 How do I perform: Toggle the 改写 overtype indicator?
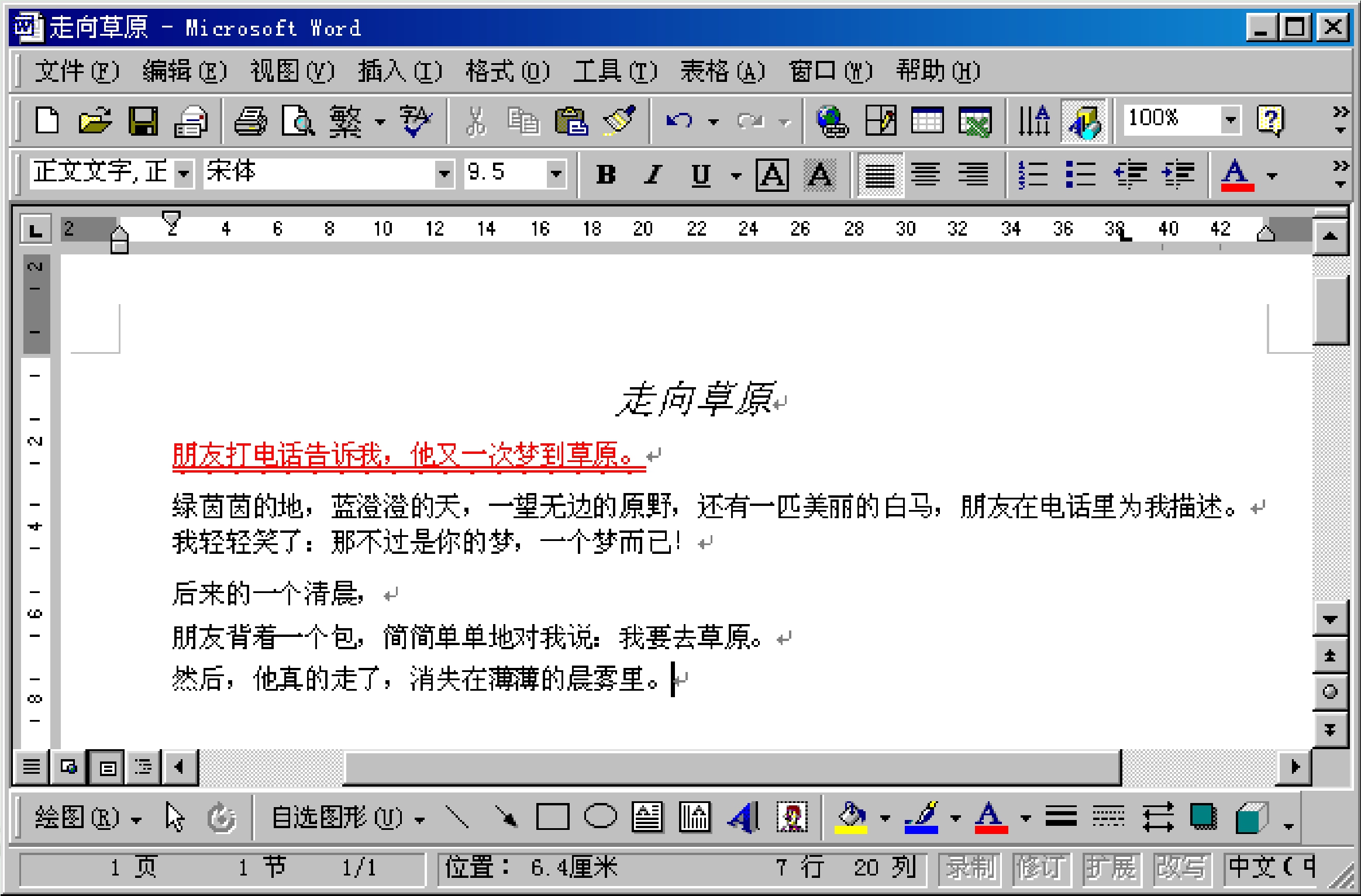(x=1181, y=868)
